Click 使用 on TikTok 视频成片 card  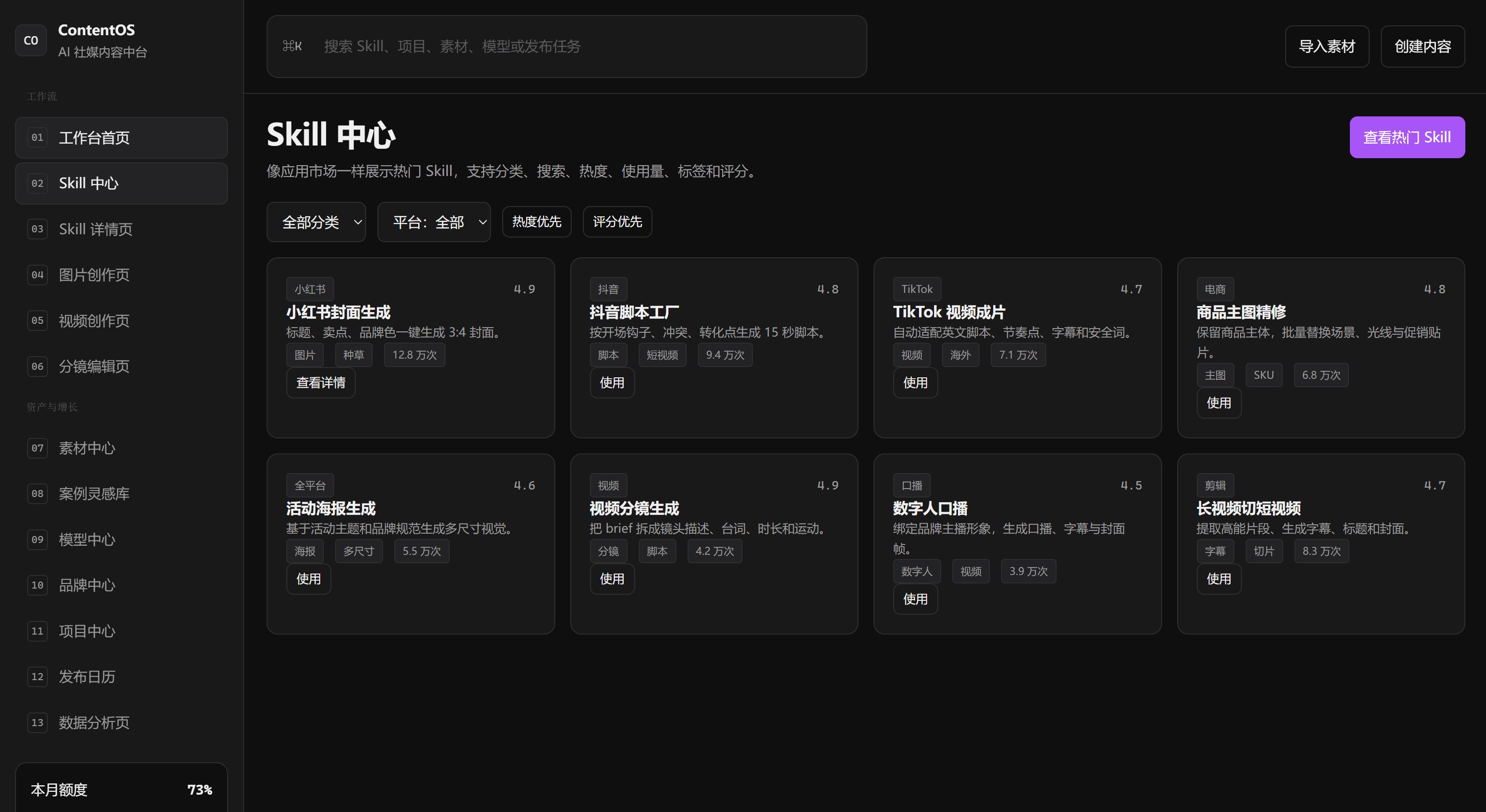(x=915, y=383)
